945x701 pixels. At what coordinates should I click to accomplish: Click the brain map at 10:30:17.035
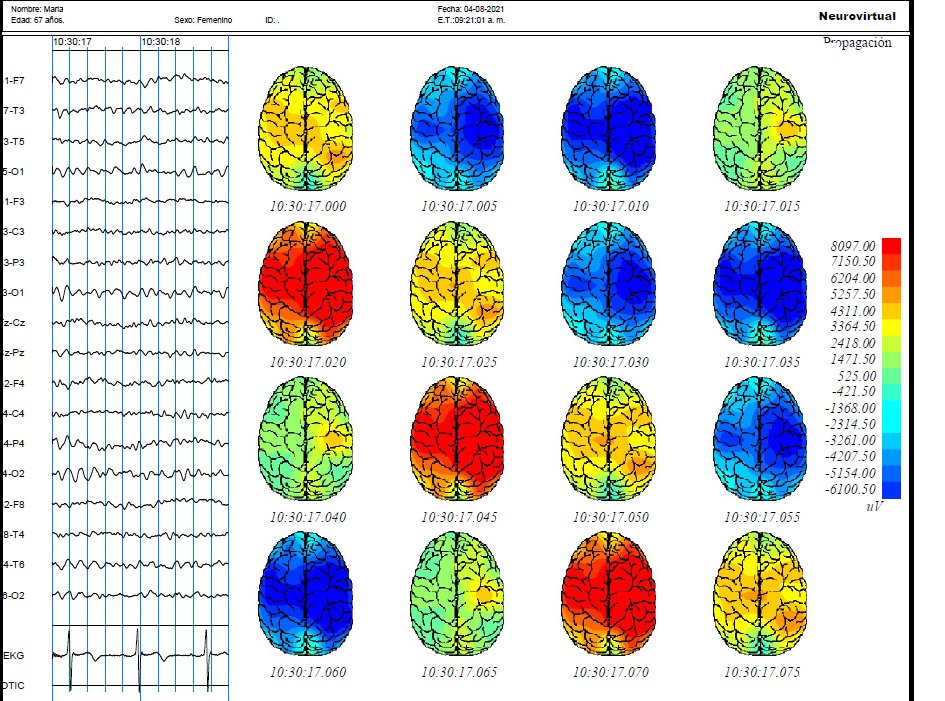tap(760, 284)
